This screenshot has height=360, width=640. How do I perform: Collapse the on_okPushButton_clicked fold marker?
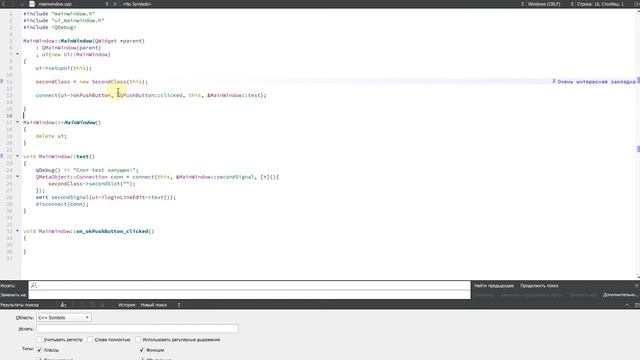(18, 231)
